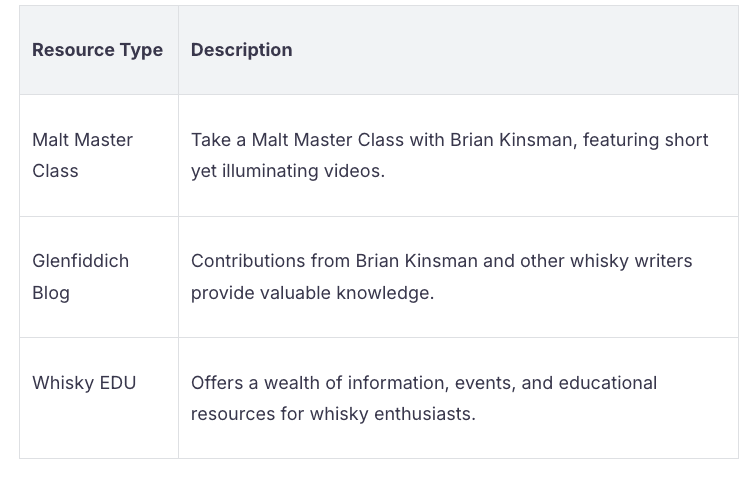This screenshot has height=478, width=750.
Task: Click the "Description" column header
Action: coord(241,50)
